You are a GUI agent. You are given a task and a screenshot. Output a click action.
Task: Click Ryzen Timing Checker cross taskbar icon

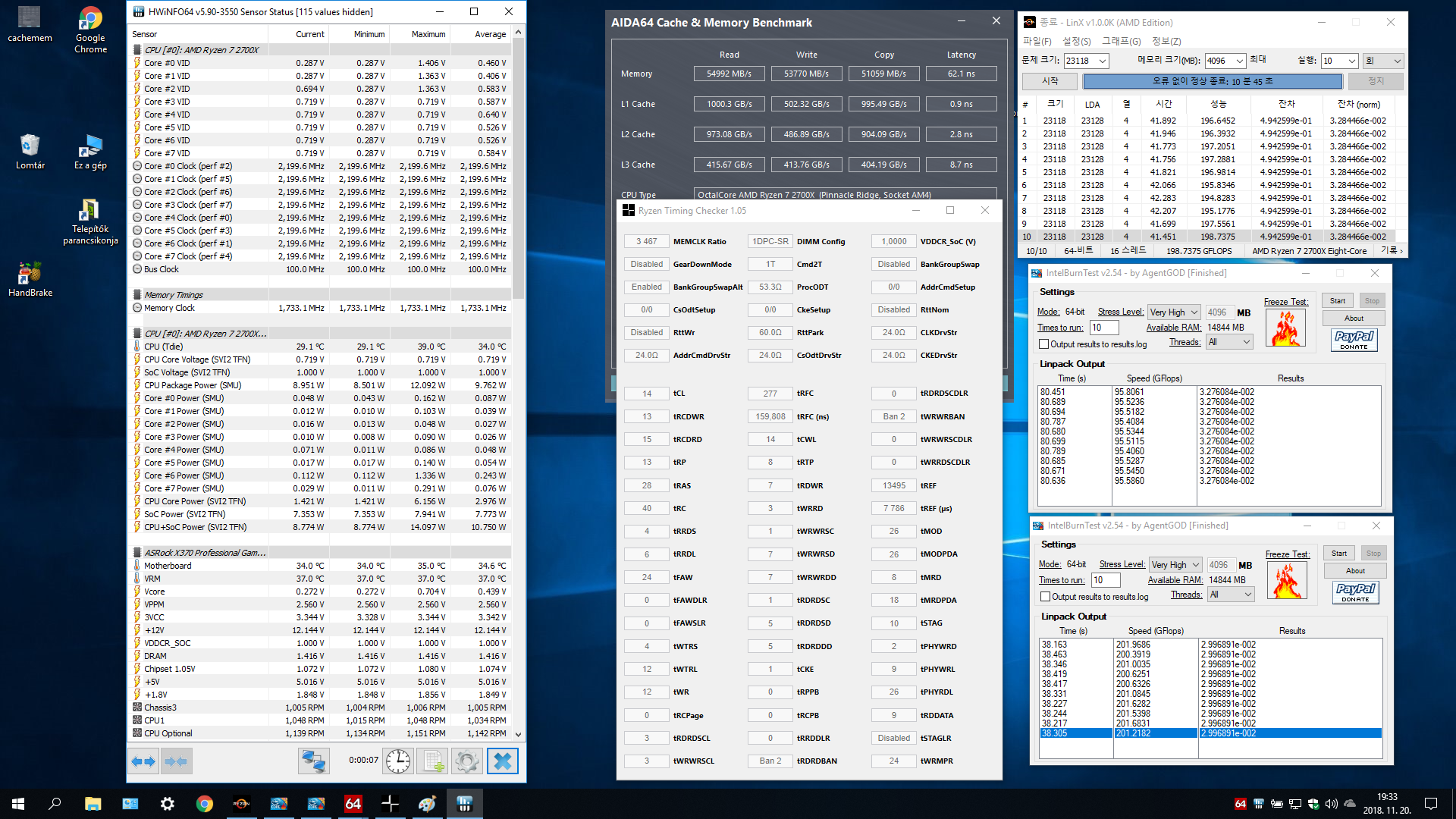coord(390,804)
